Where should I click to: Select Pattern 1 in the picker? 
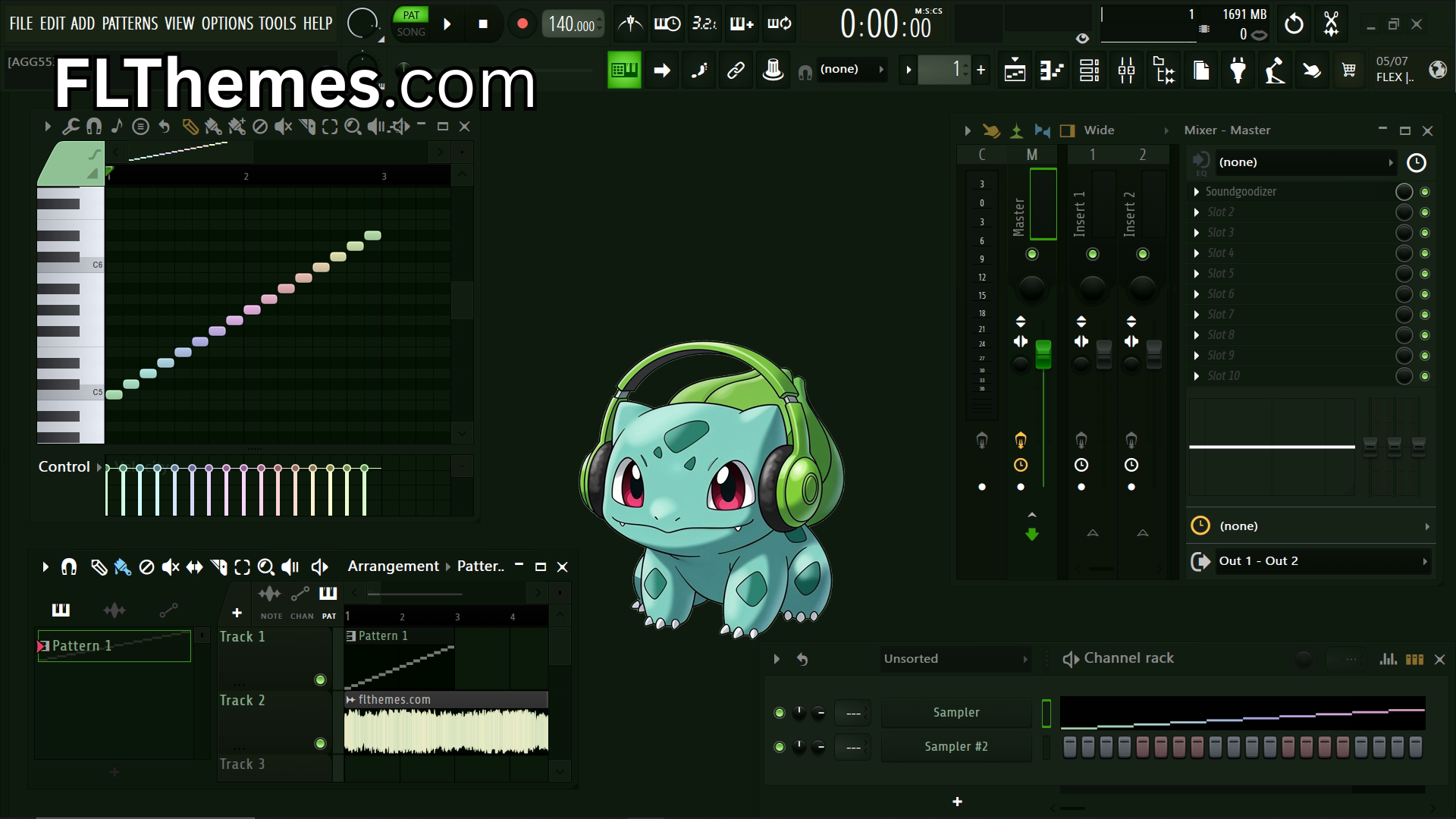115,646
